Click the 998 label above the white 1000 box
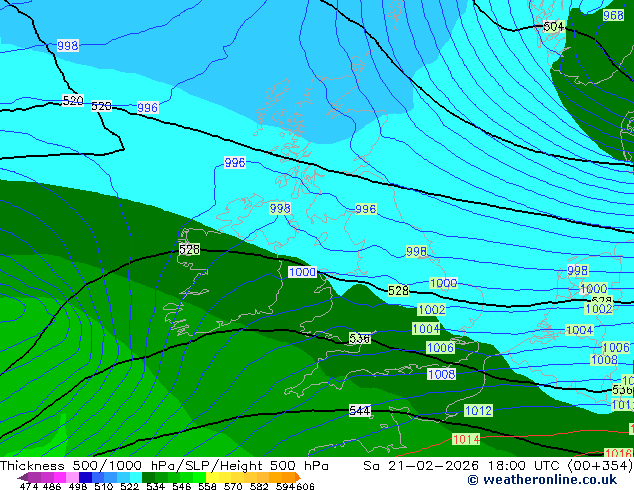This screenshot has height=490, width=634. [x=280, y=209]
